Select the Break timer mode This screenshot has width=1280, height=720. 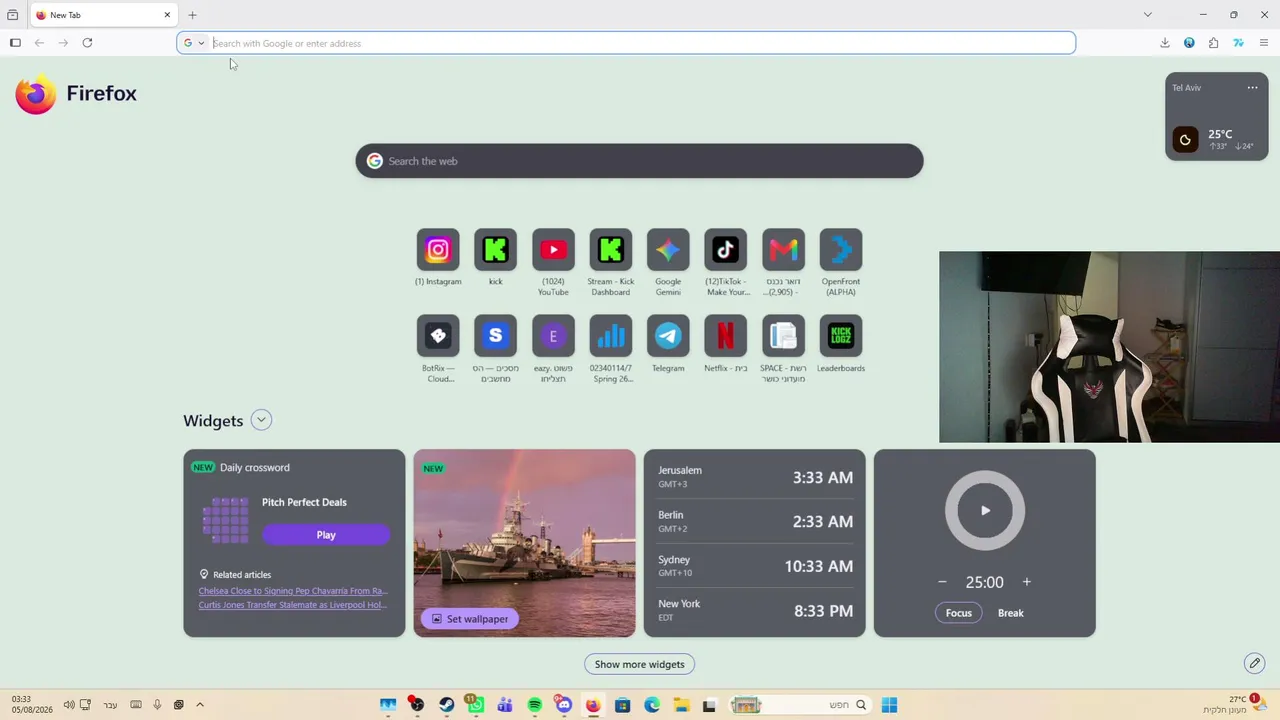tap(1010, 613)
